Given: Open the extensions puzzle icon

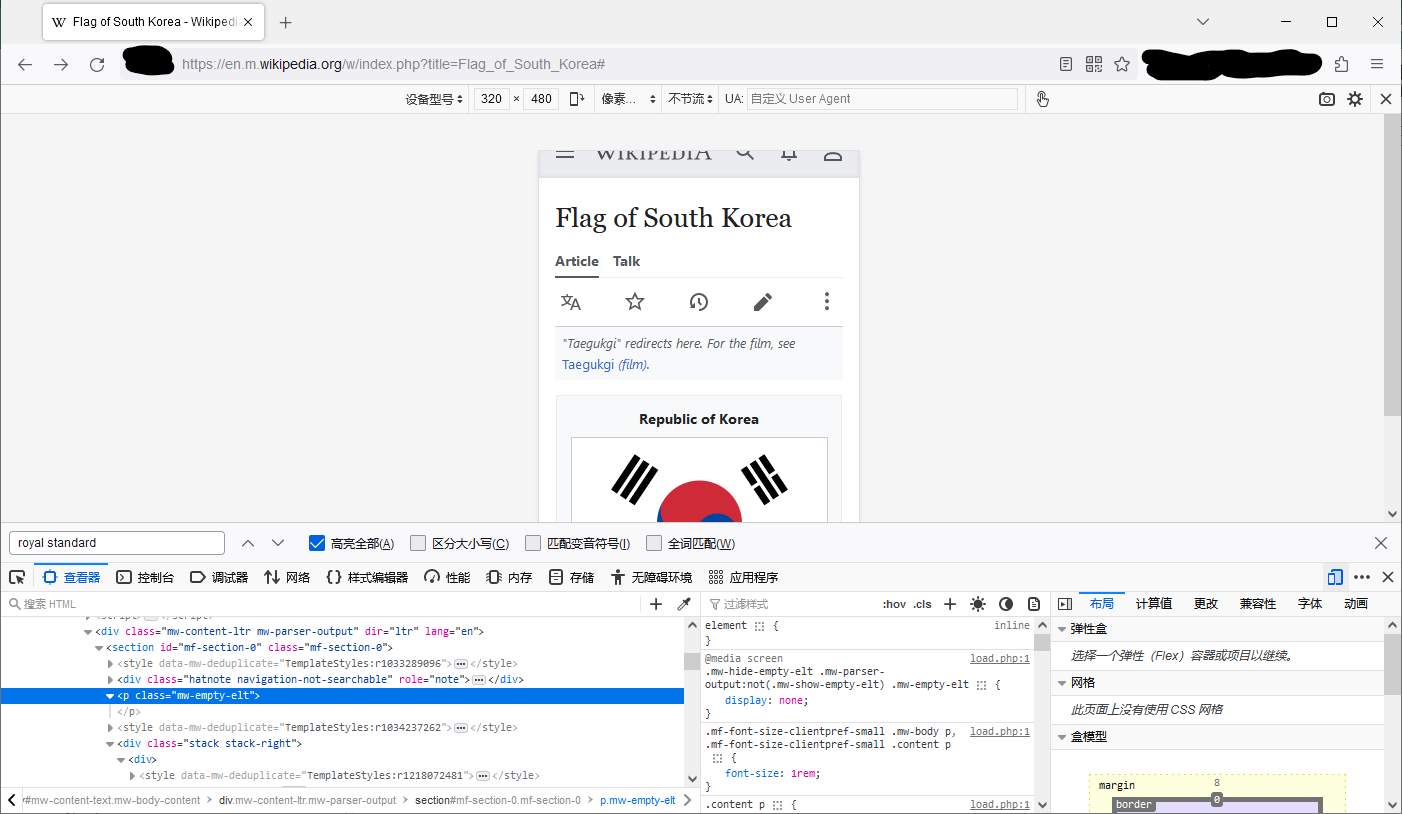Looking at the screenshot, I should (x=1342, y=64).
